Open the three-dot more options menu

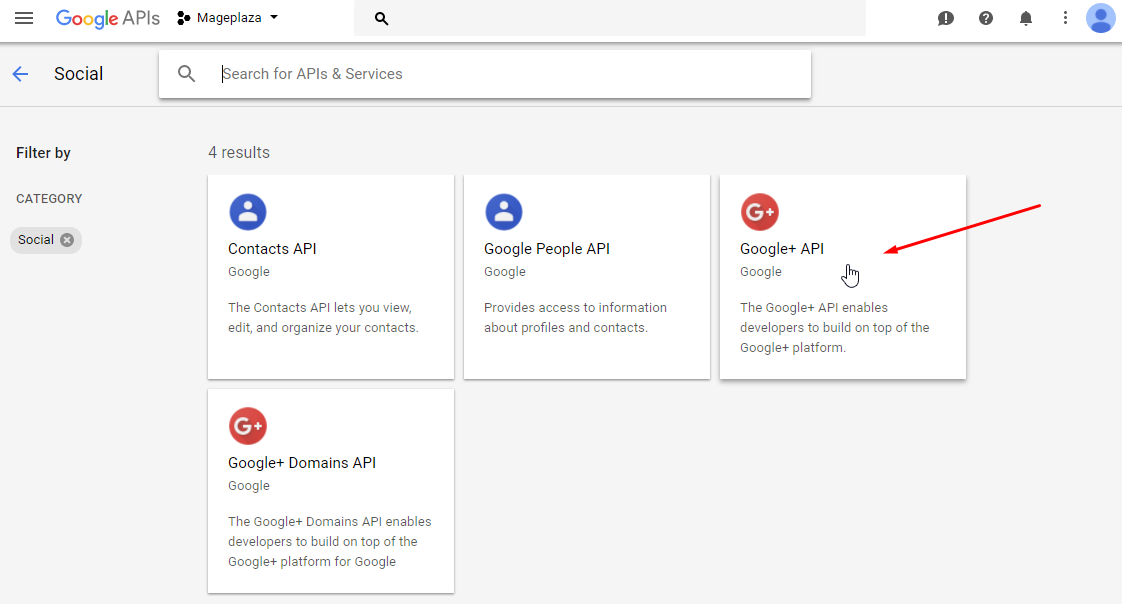(x=1065, y=18)
